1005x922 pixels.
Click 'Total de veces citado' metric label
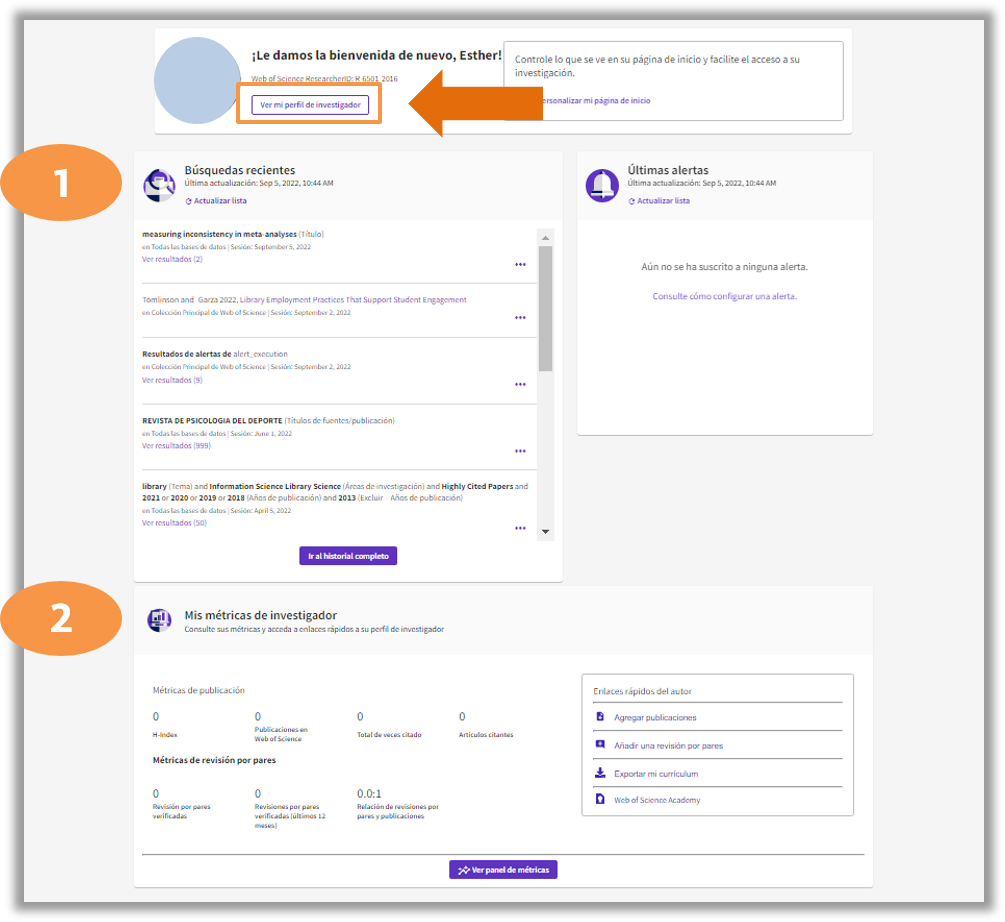(389, 735)
